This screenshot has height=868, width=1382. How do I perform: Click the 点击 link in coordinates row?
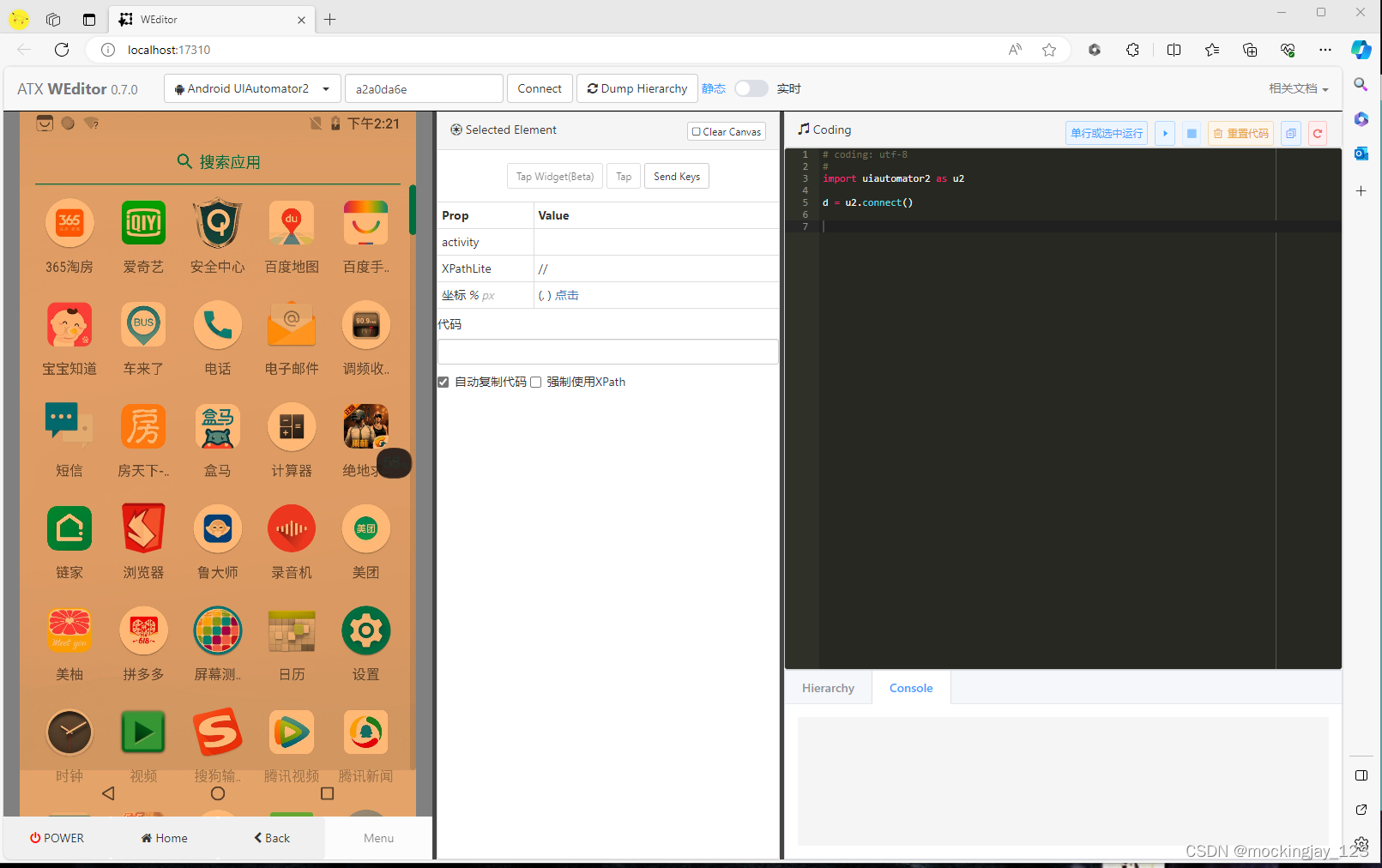click(x=567, y=295)
